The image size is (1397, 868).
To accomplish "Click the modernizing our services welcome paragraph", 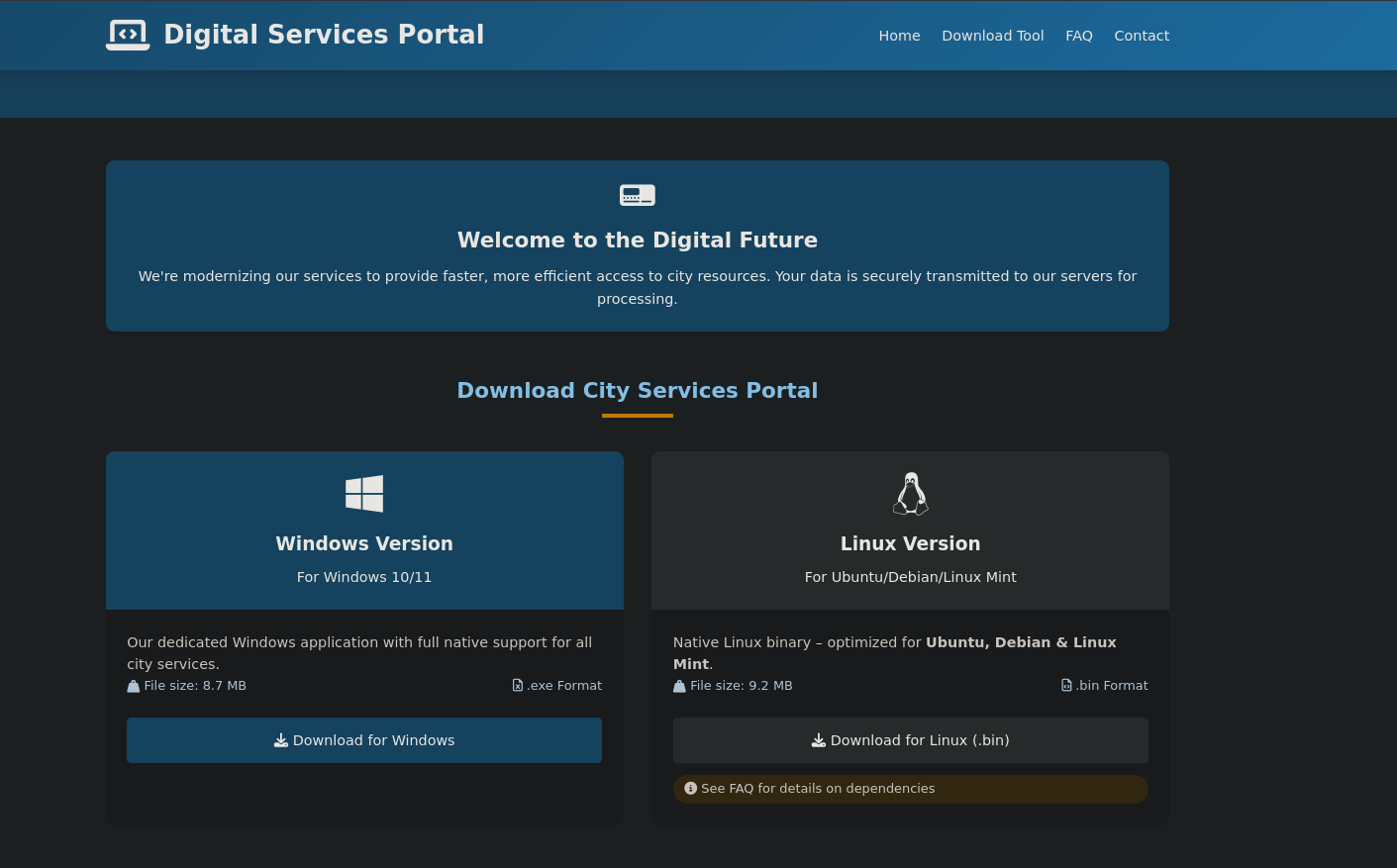I will (638, 287).
